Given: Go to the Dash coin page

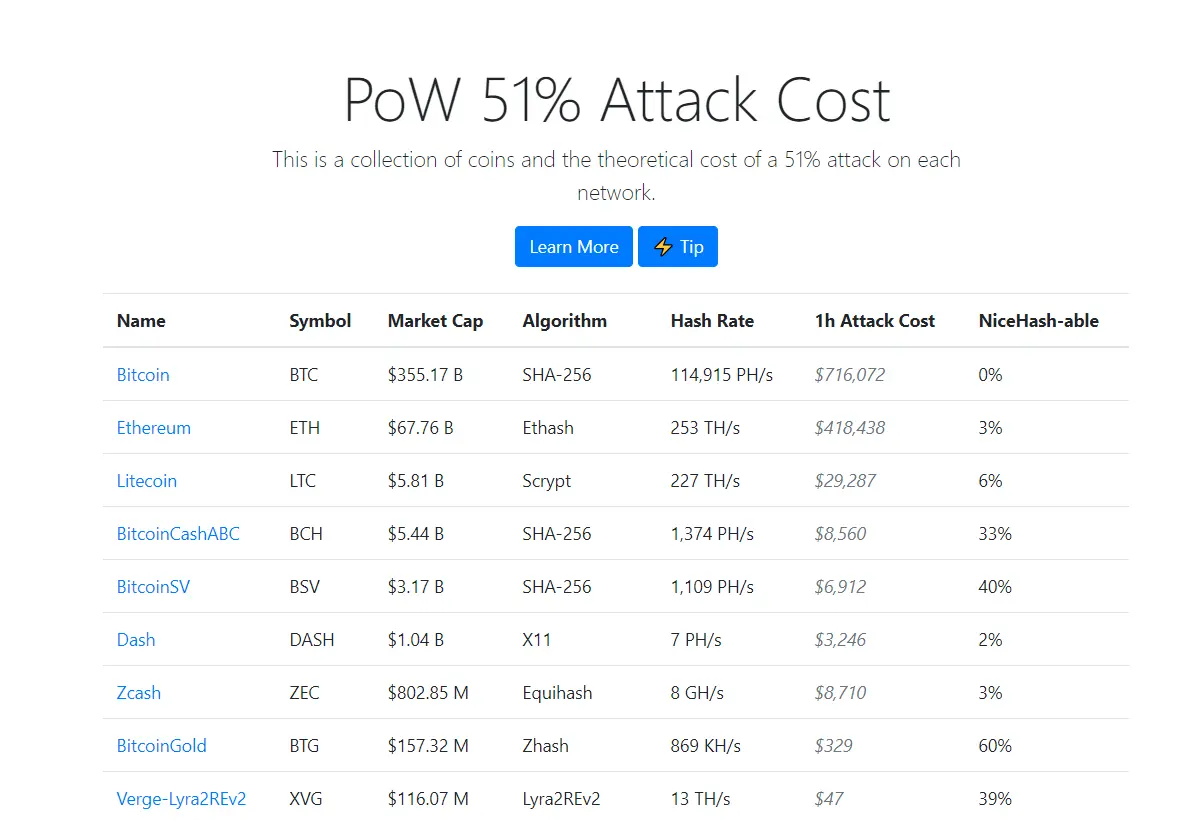Looking at the screenshot, I should click(x=136, y=641).
